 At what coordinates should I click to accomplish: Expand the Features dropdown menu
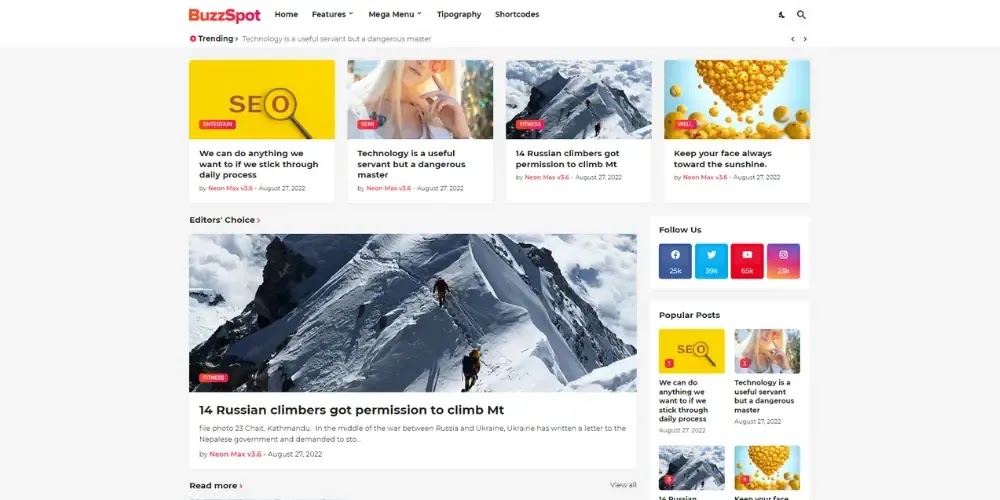click(332, 14)
